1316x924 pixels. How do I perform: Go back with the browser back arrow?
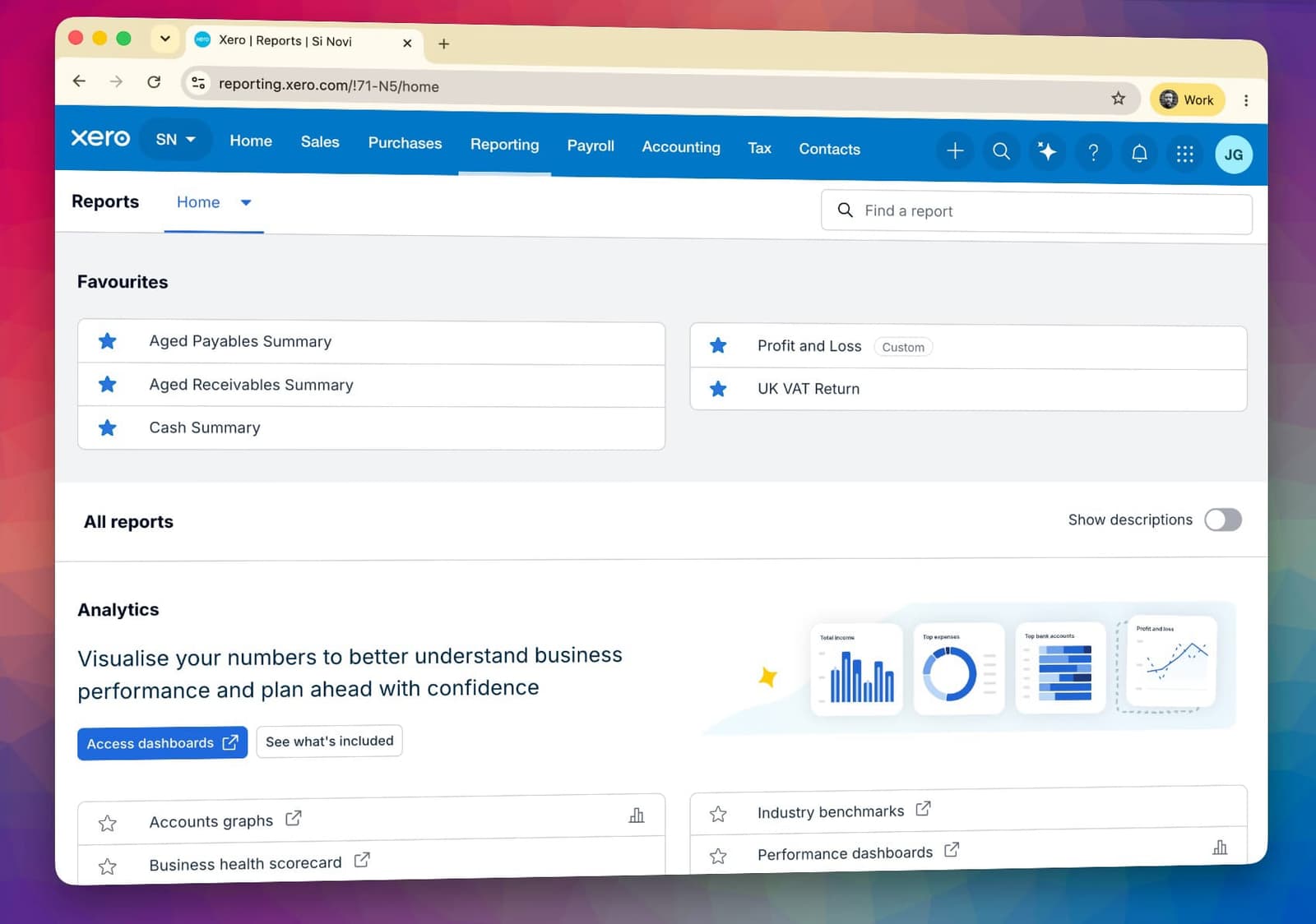[79, 81]
